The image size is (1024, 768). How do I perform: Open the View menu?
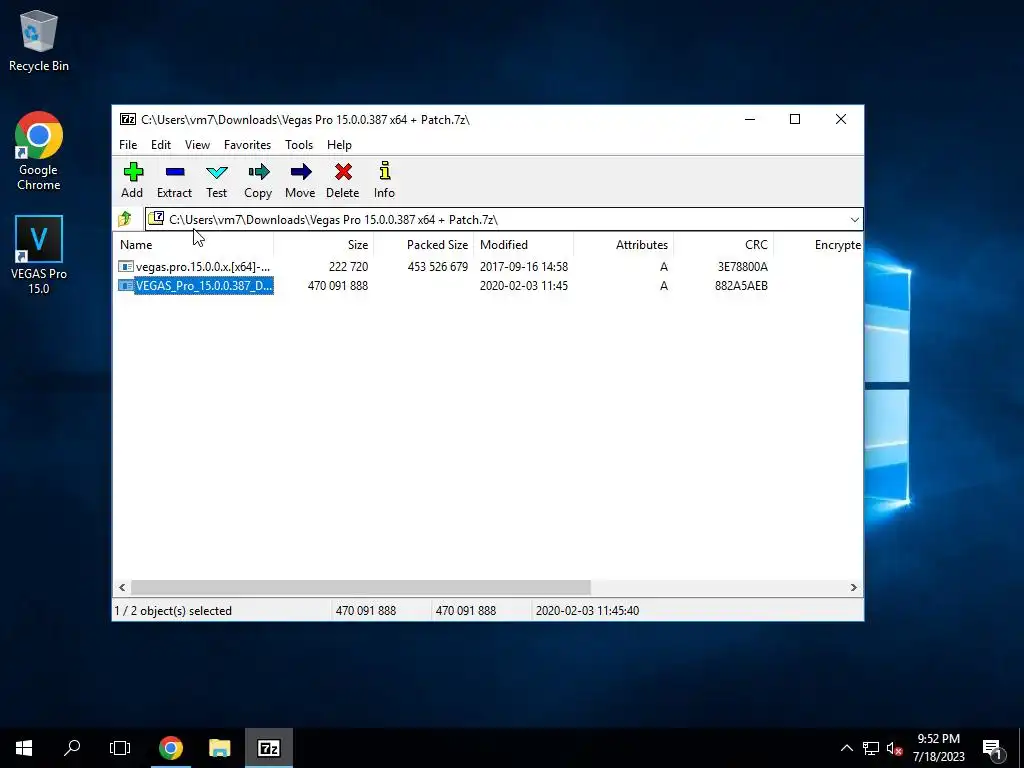(x=197, y=145)
